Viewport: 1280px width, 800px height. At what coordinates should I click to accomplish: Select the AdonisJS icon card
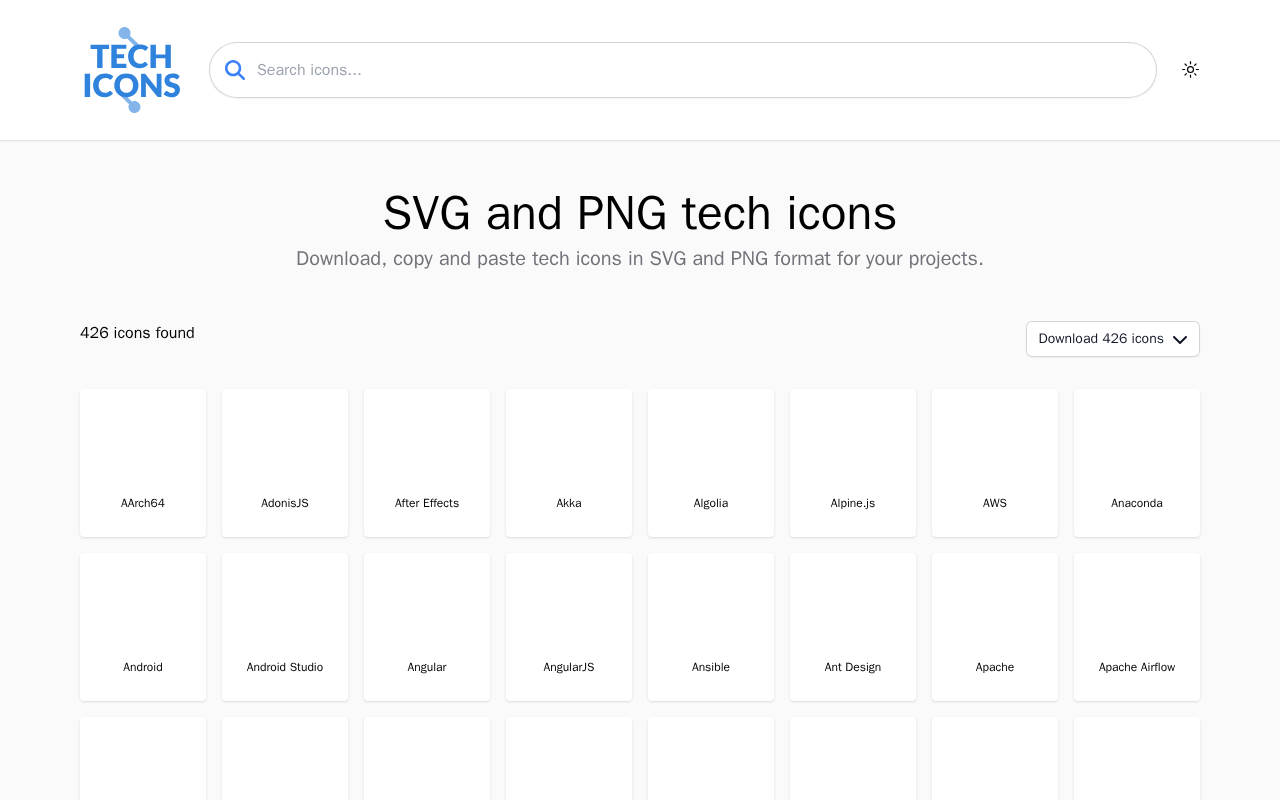click(x=285, y=463)
